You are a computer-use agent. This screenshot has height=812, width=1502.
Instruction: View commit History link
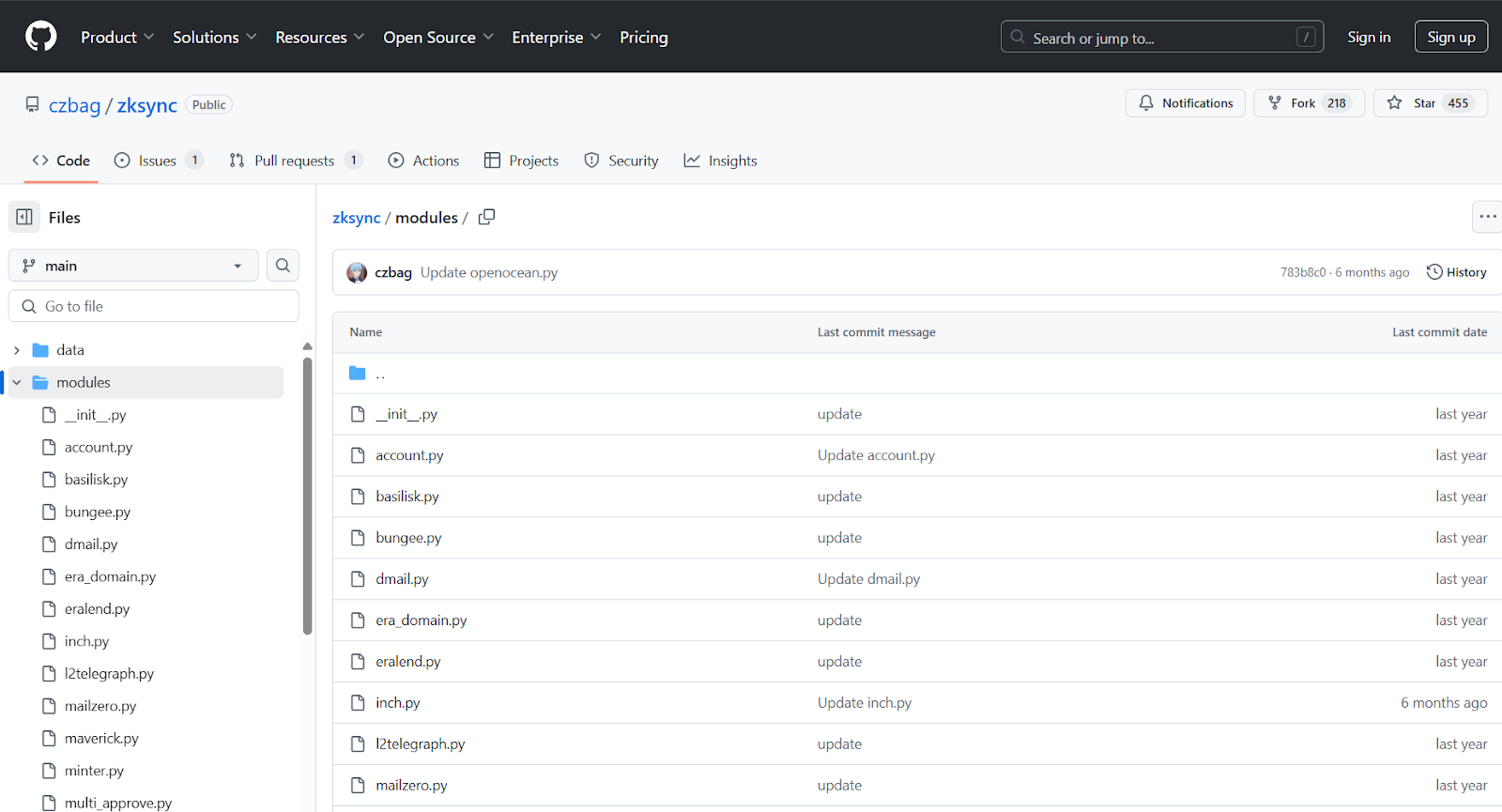pyautogui.click(x=1456, y=272)
